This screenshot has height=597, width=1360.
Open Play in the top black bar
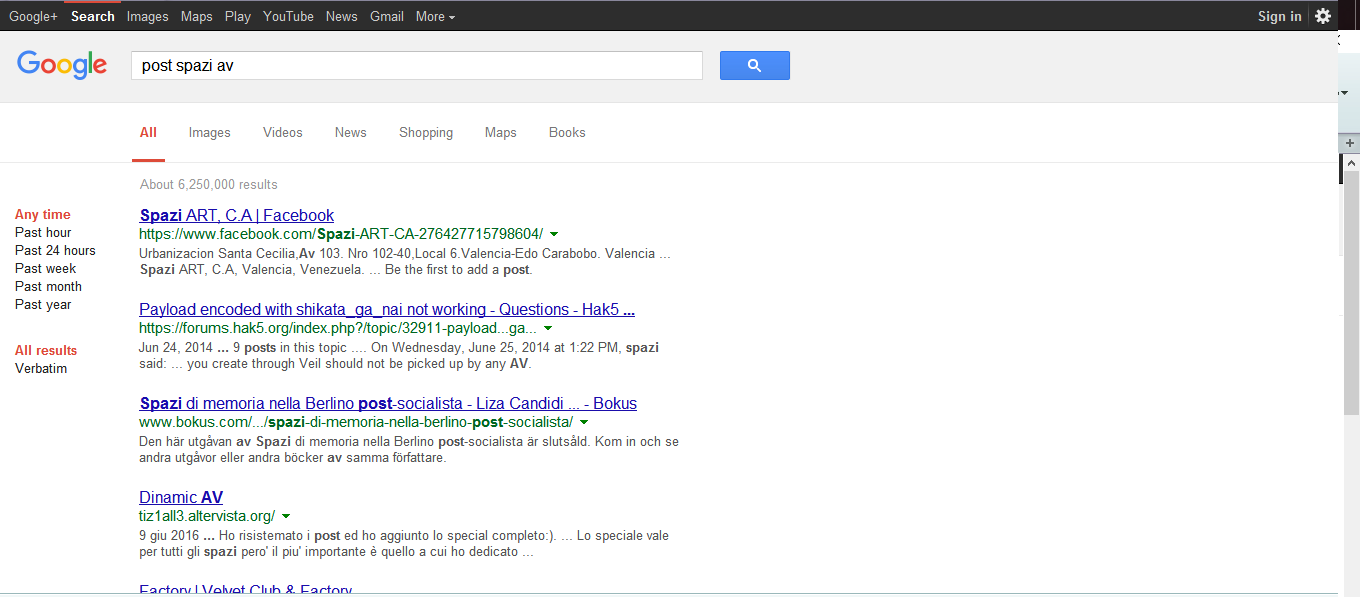click(x=238, y=16)
